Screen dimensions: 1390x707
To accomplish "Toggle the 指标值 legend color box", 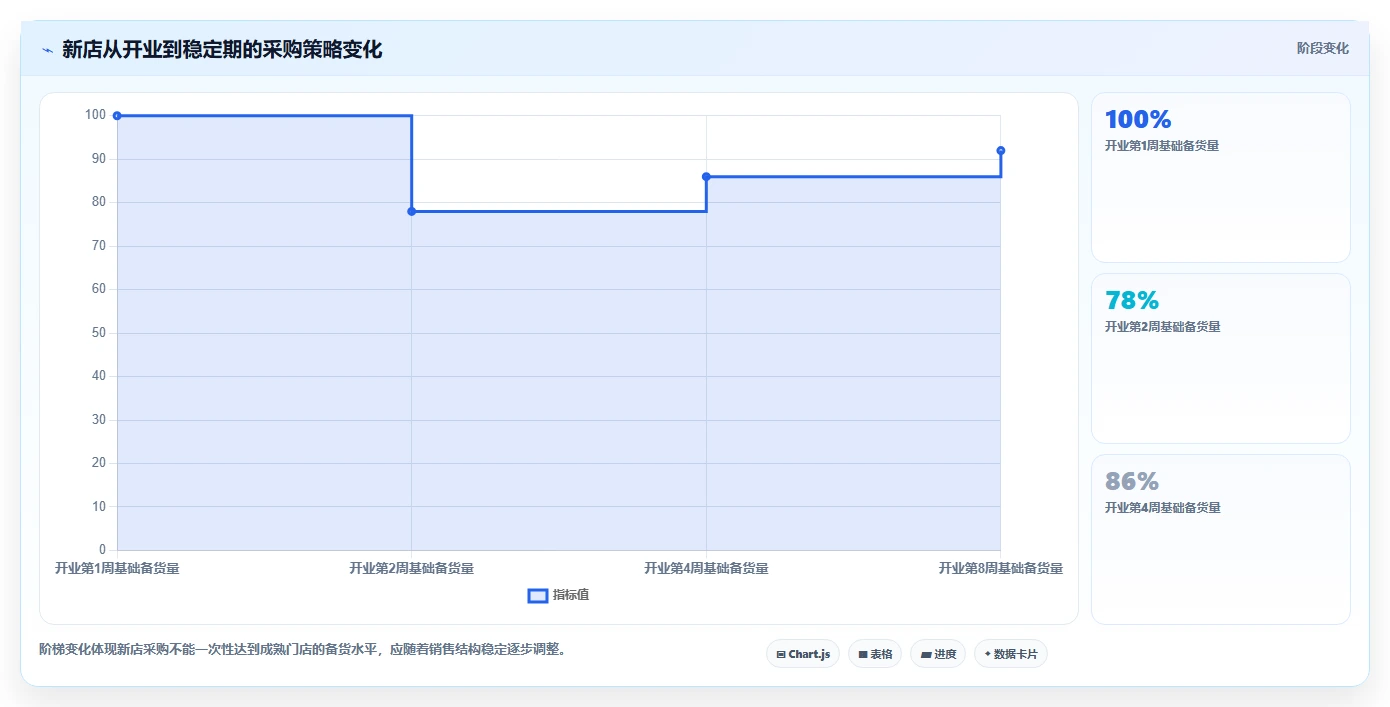I will coord(538,595).
